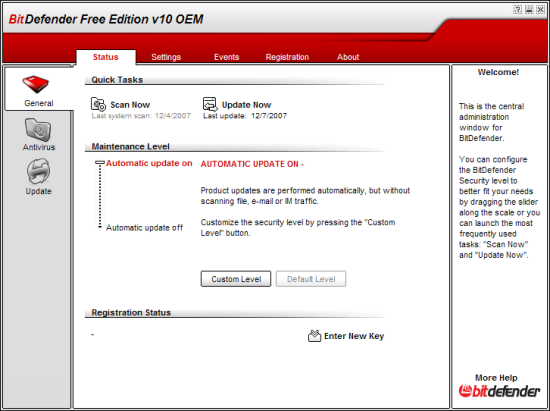Click the help question mark title bar icon
Viewport: 550px width, 411px height.
(x=518, y=10)
